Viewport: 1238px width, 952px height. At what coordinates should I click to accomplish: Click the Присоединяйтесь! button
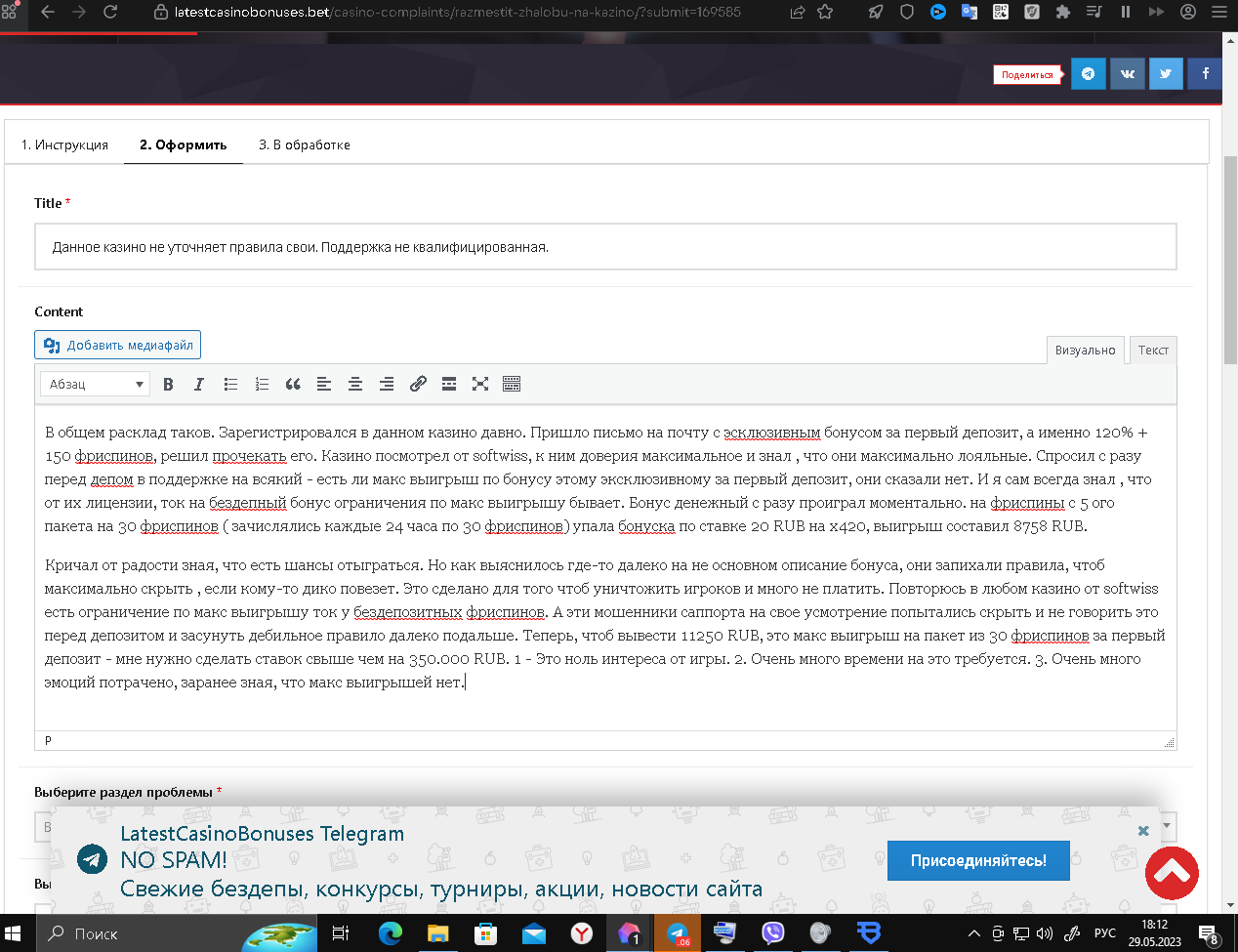coord(978,860)
